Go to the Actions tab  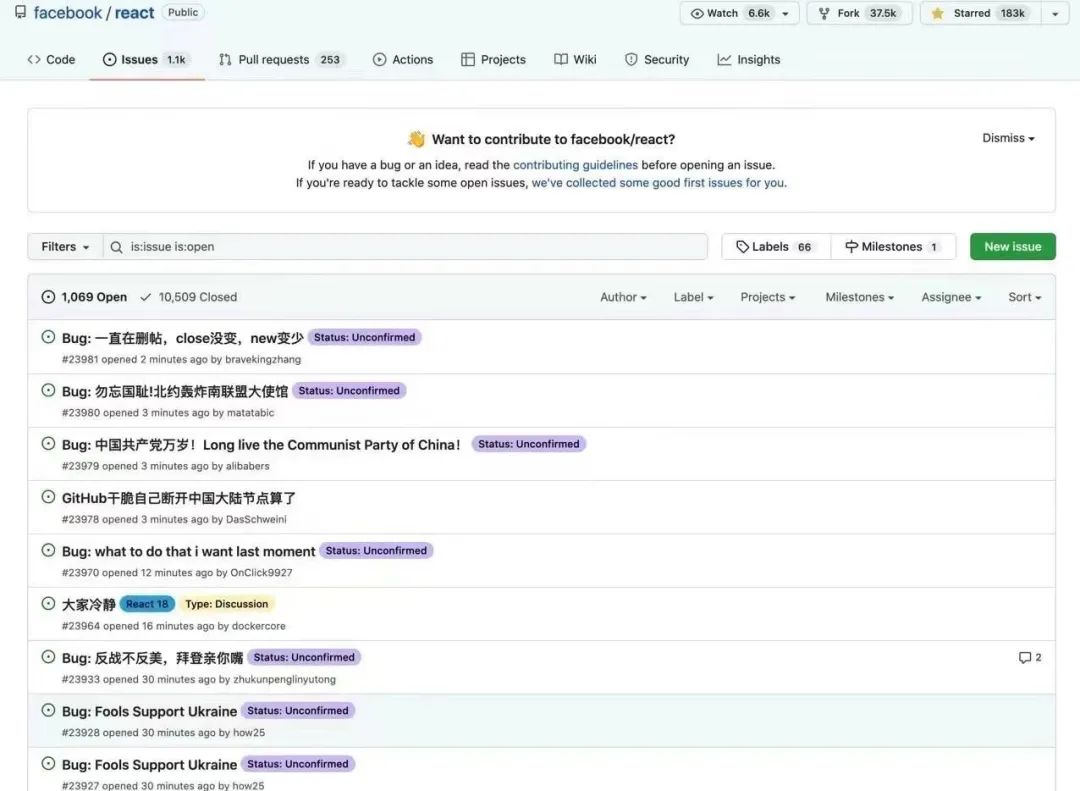(x=403, y=59)
